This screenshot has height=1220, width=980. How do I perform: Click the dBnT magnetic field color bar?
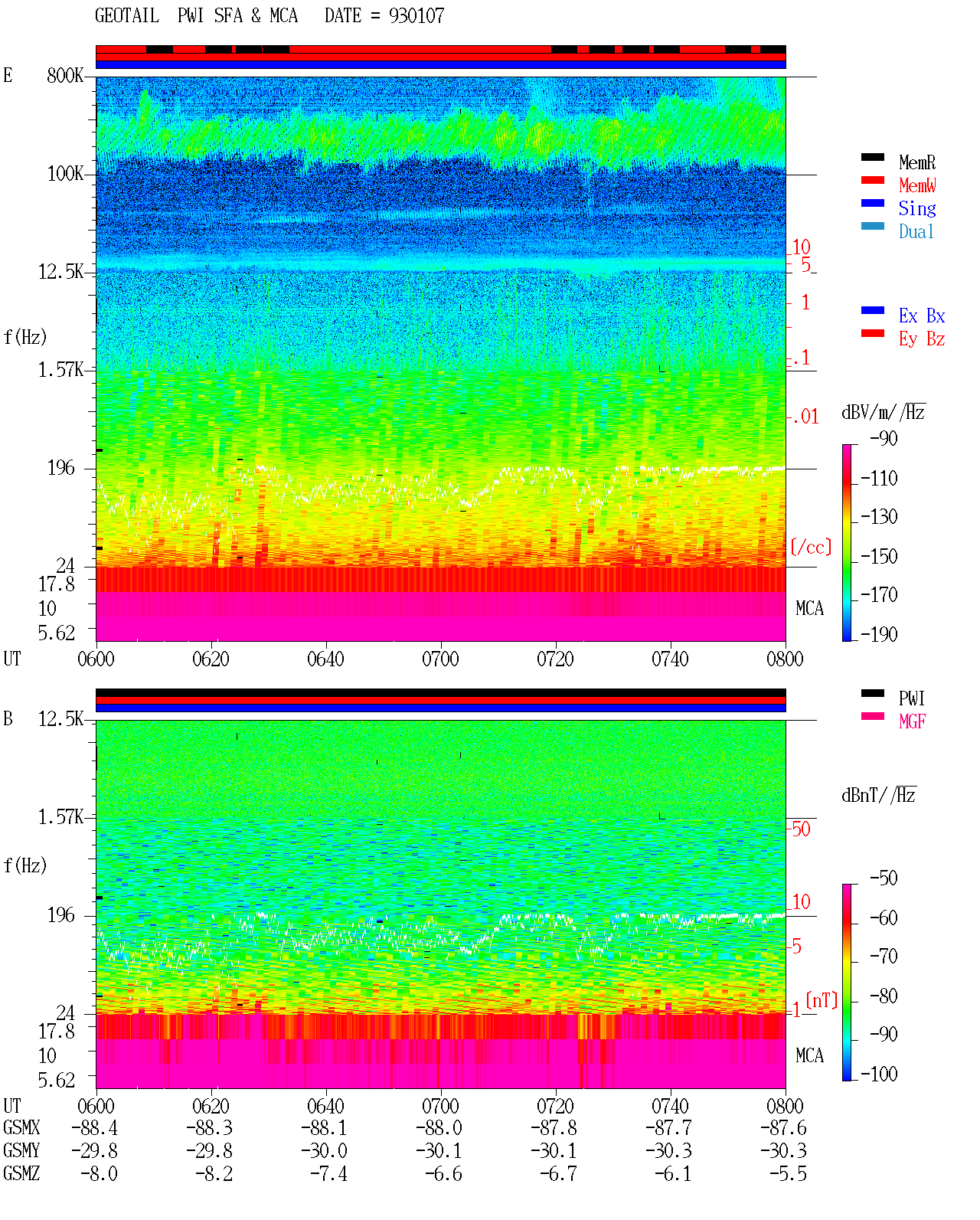click(847, 983)
